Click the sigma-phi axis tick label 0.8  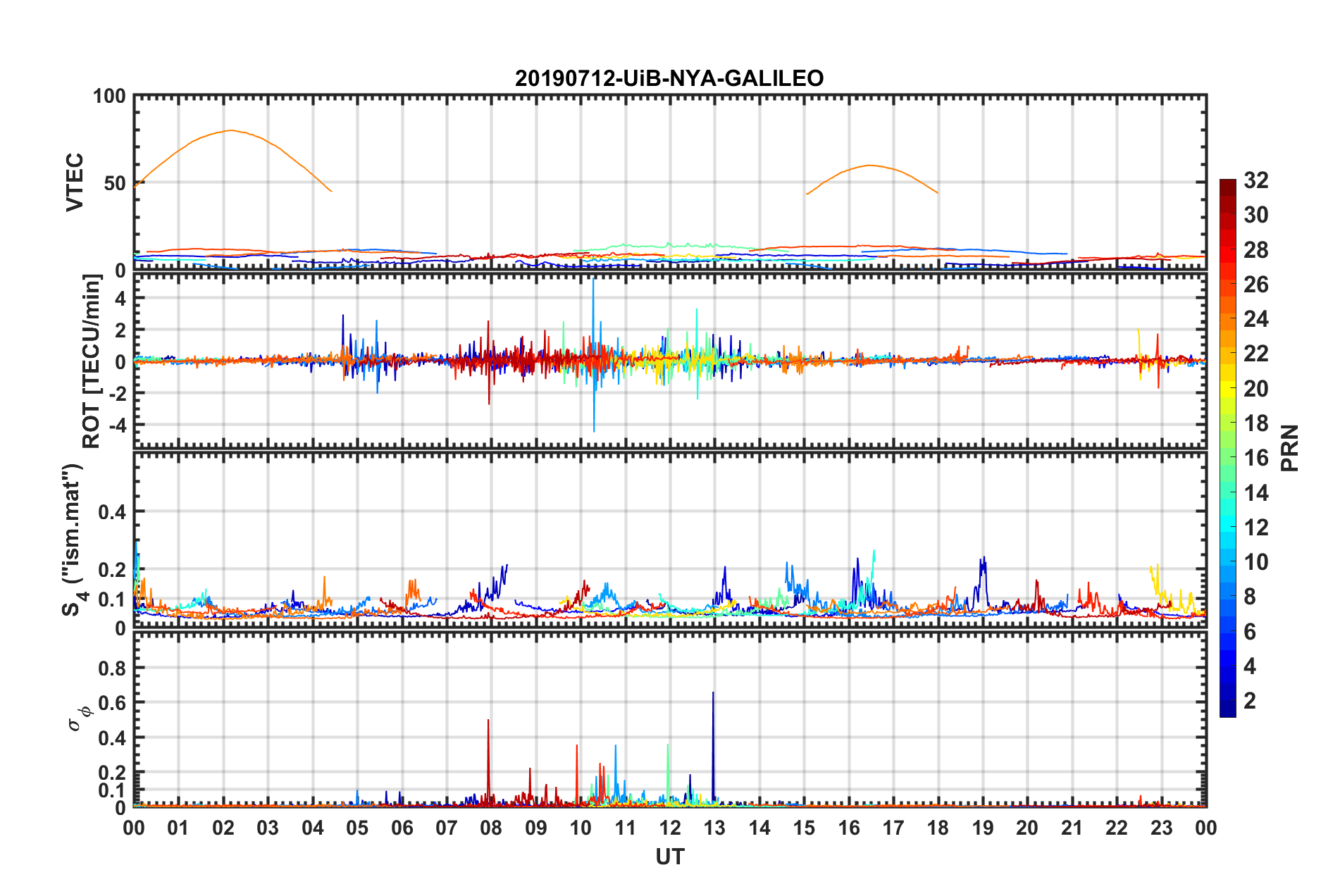click(x=112, y=668)
